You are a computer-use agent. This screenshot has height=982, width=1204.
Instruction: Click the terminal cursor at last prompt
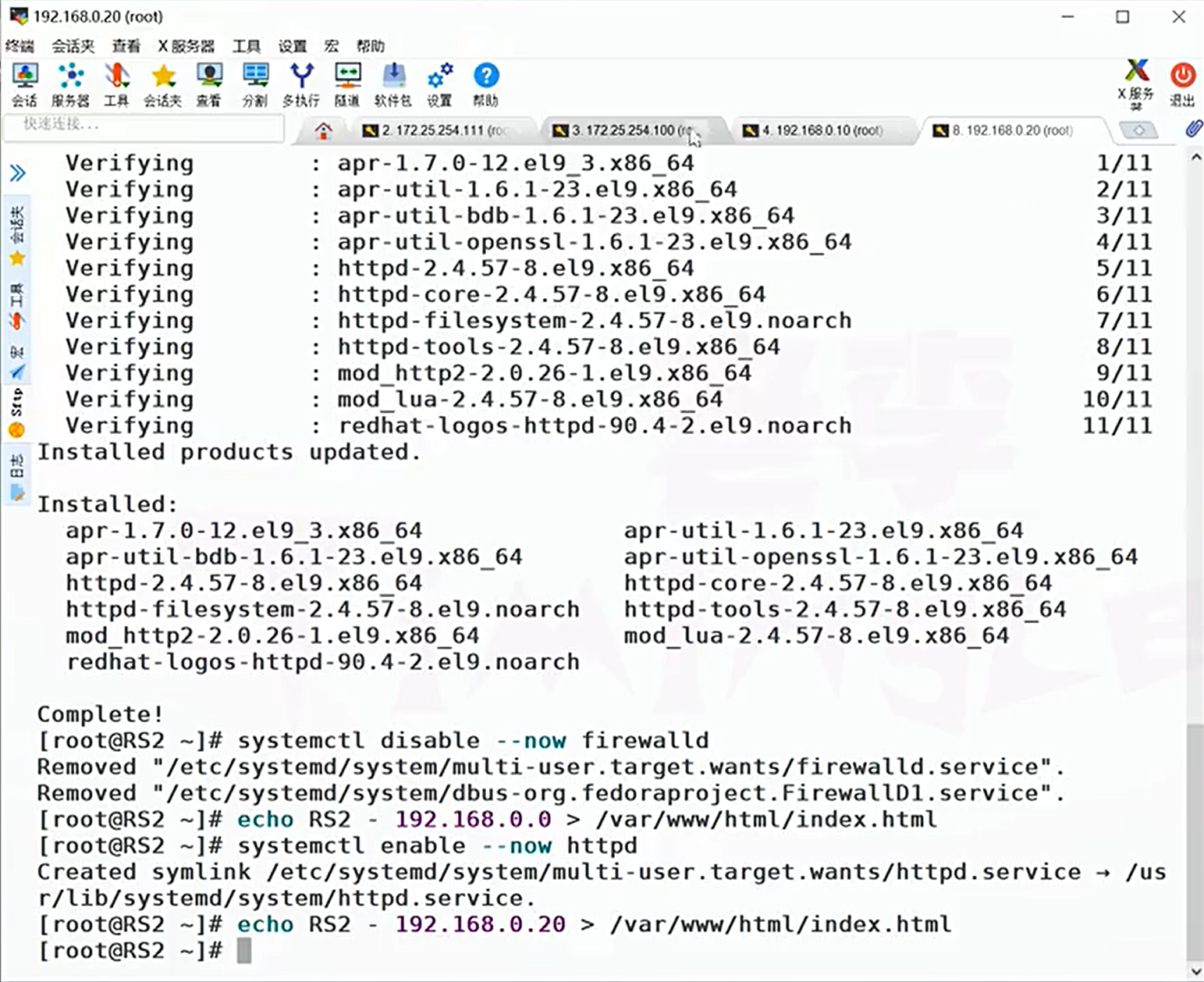pyautogui.click(x=244, y=951)
